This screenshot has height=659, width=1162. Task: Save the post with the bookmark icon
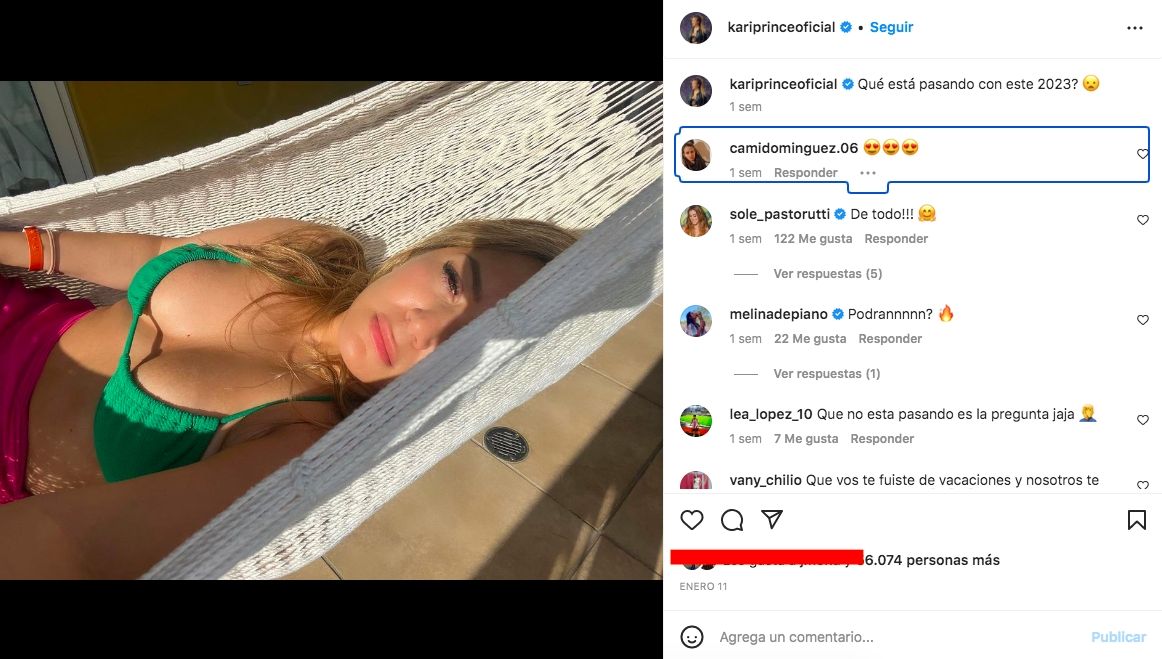click(x=1136, y=520)
